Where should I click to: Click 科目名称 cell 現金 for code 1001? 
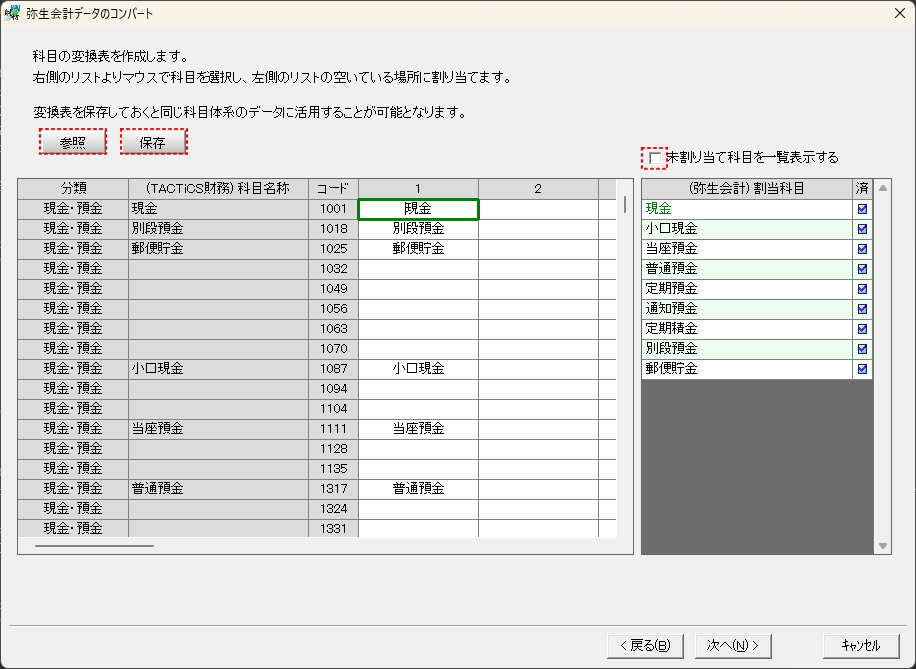[x=218, y=209]
